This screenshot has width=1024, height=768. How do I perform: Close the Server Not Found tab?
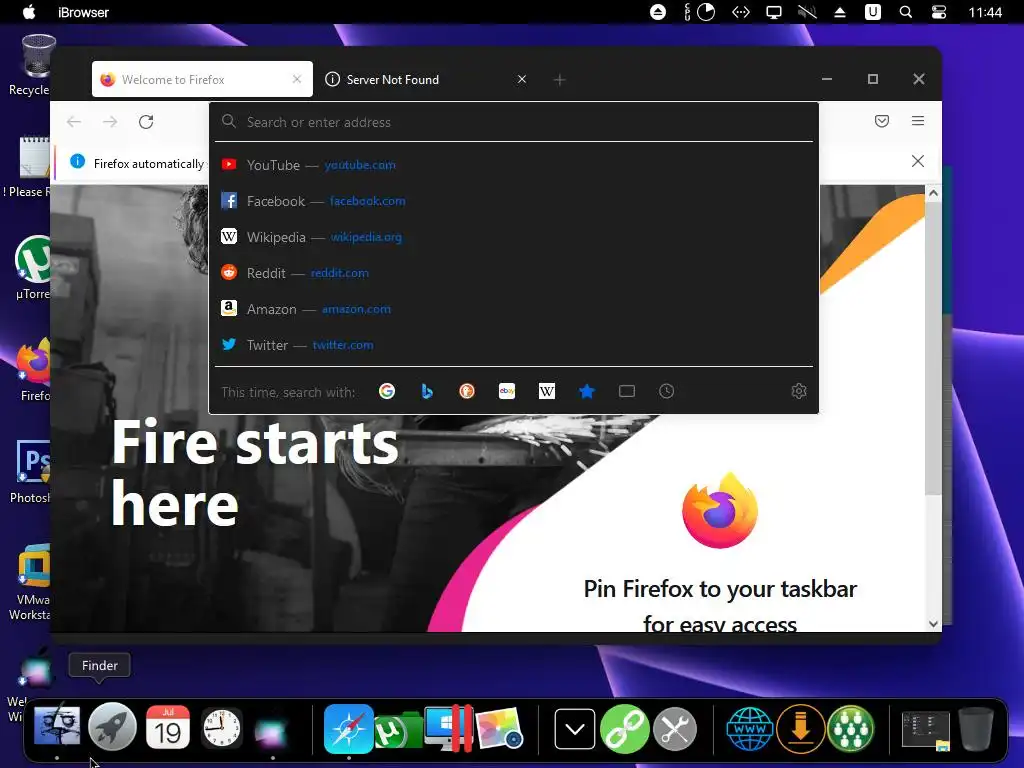tap(521, 79)
